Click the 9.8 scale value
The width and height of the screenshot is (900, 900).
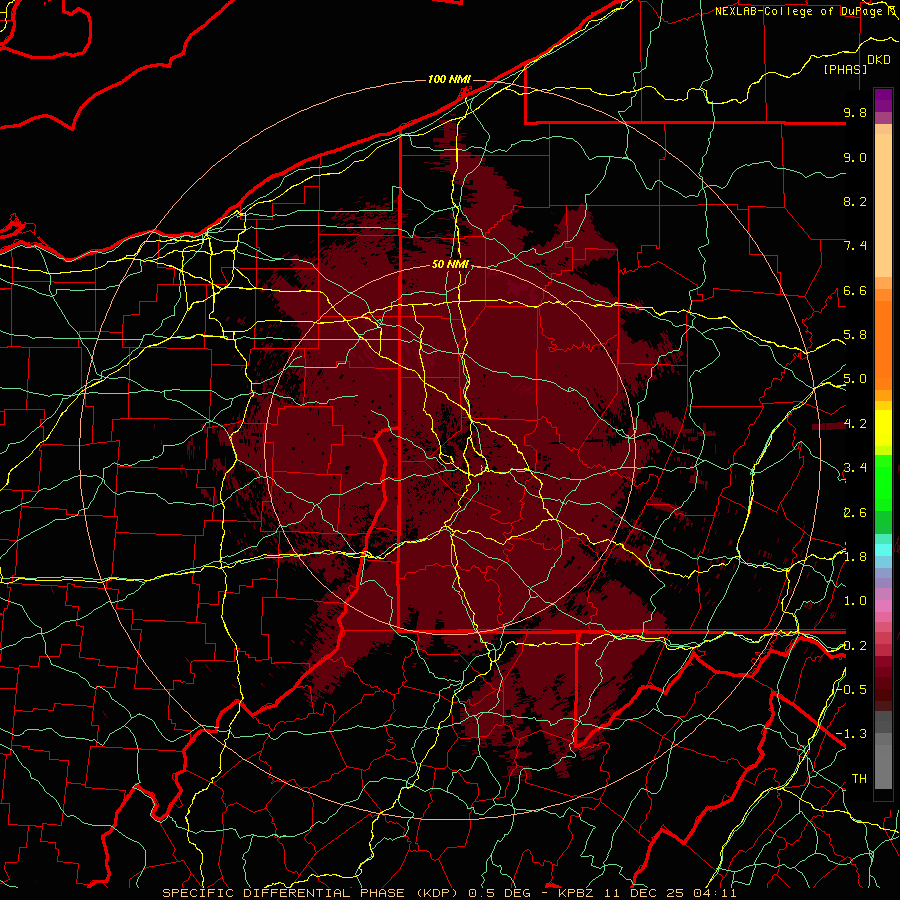tap(855, 112)
